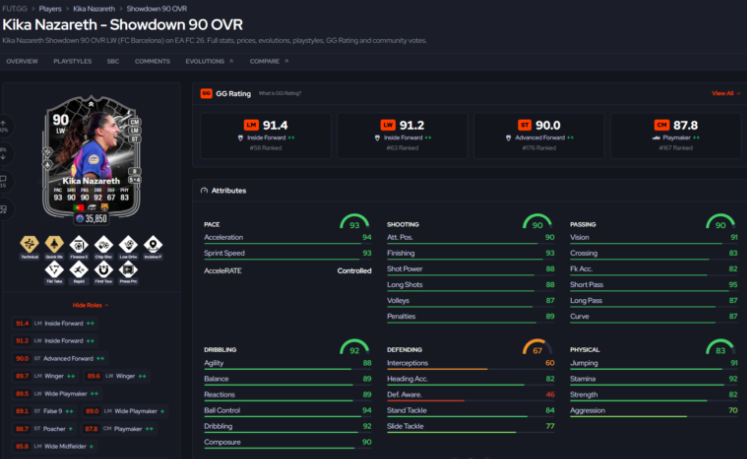Click the Attributes gauge icon
747x459 pixels.
[x=204, y=191]
